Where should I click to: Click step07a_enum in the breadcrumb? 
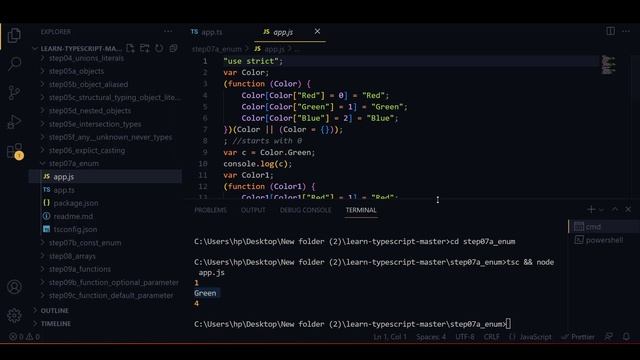click(217, 49)
